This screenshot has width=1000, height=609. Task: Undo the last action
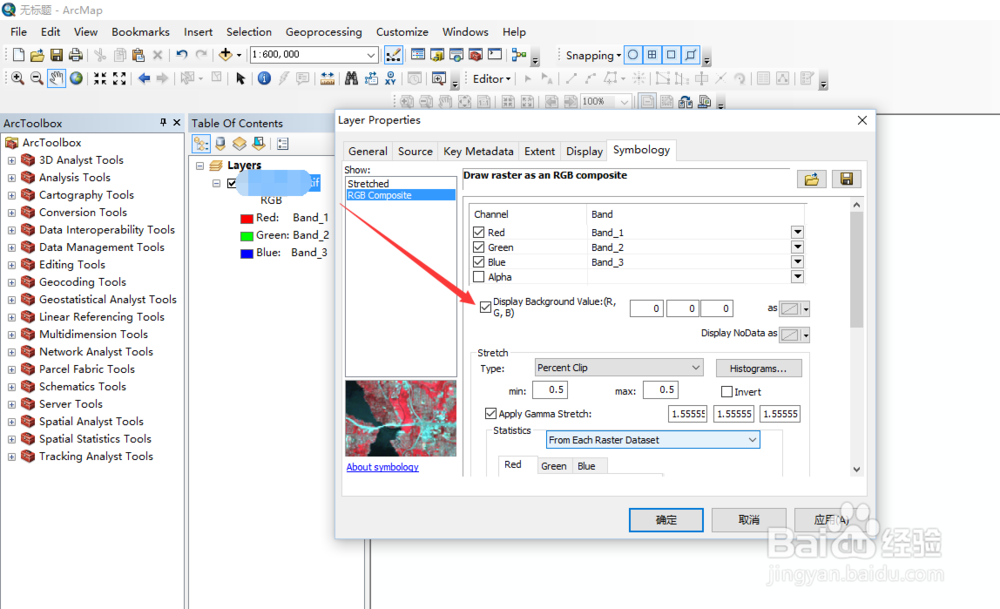182,55
